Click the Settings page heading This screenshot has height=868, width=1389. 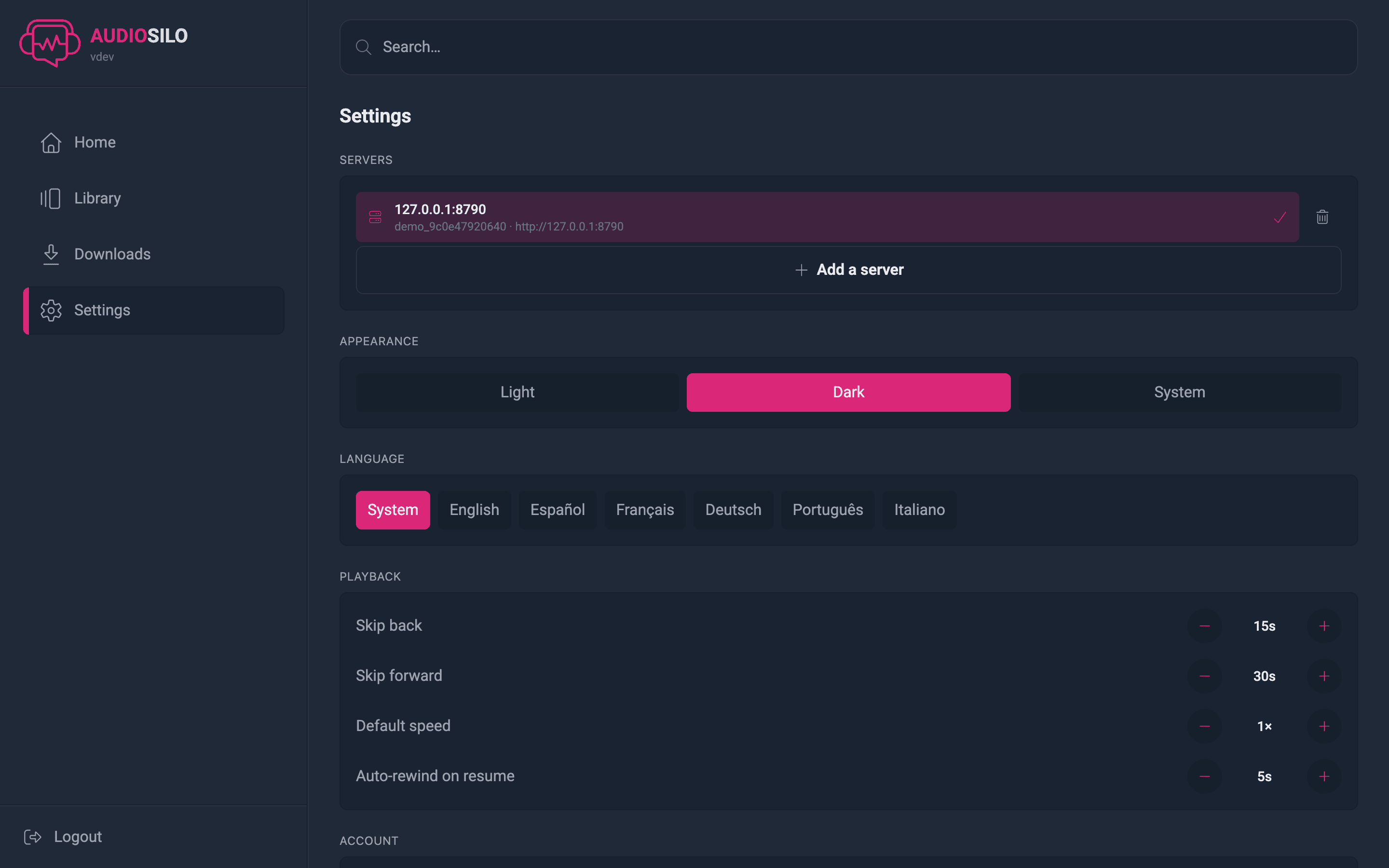click(375, 116)
